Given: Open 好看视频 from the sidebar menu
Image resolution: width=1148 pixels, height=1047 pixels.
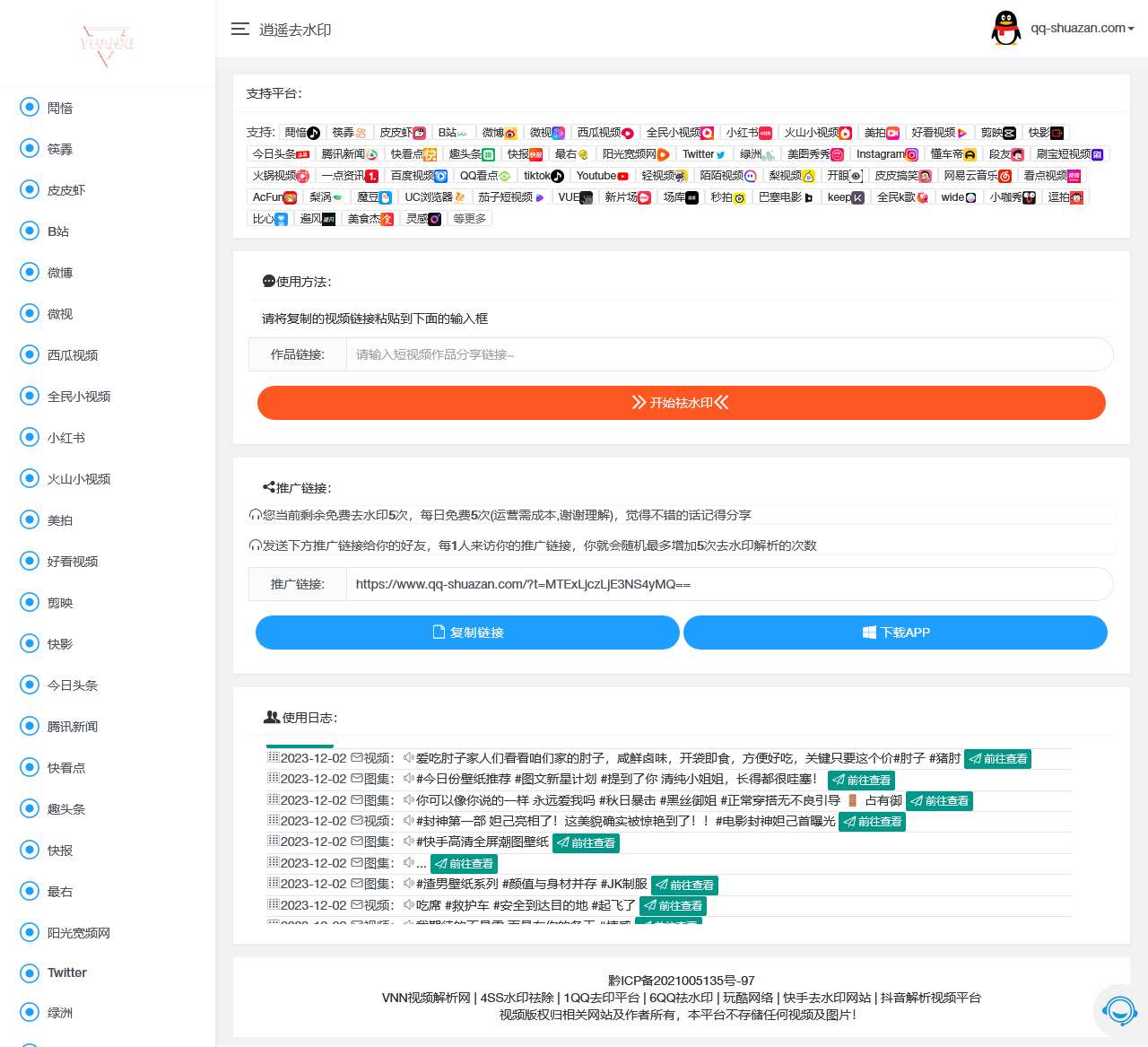Looking at the screenshot, I should click(x=73, y=561).
